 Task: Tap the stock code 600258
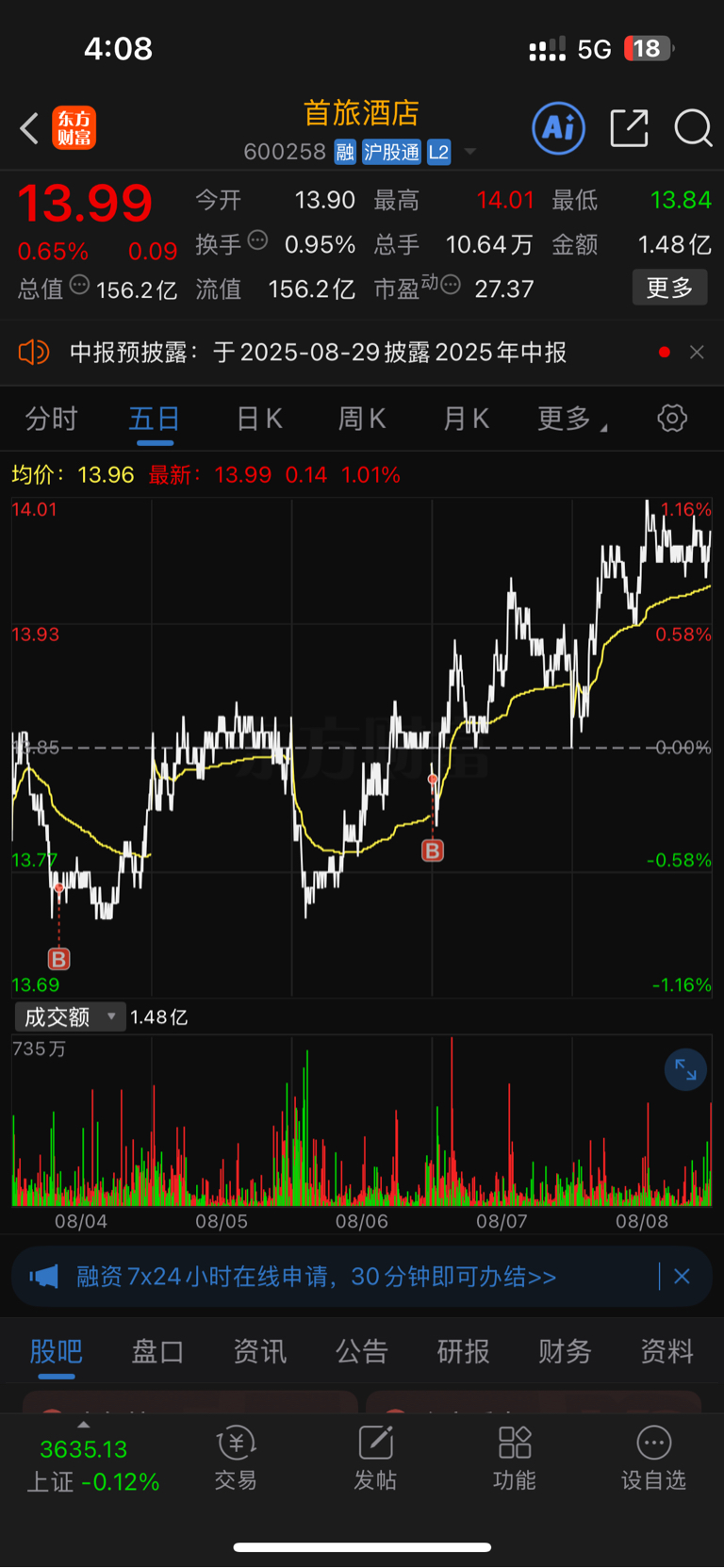285,152
